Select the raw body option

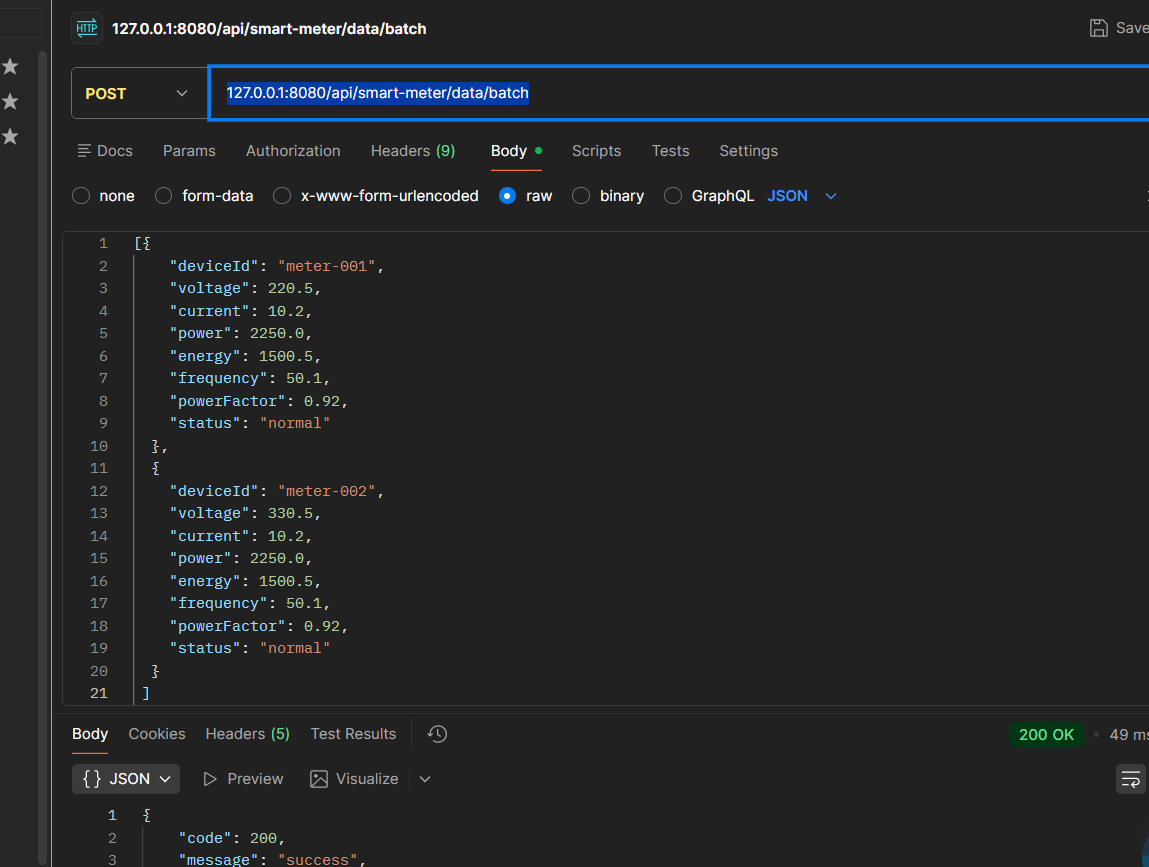click(x=507, y=196)
